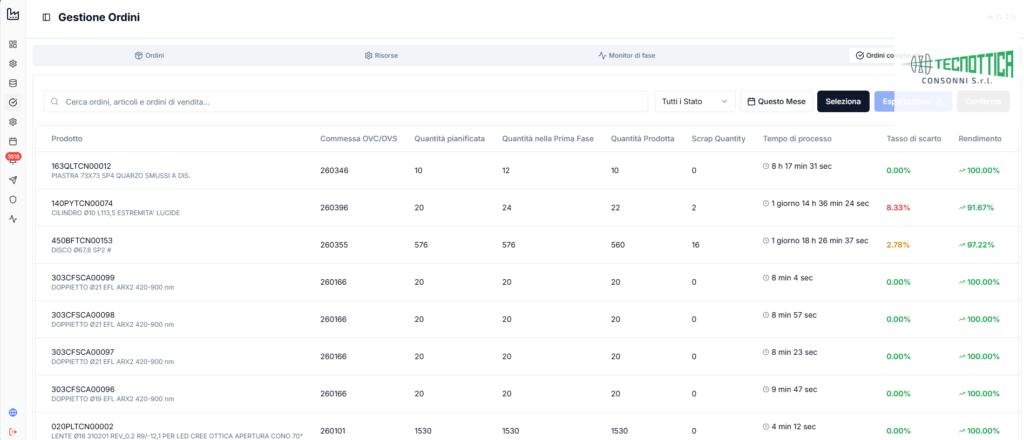Click the red logout icon
This screenshot has width=1024, height=440.
click(12, 432)
